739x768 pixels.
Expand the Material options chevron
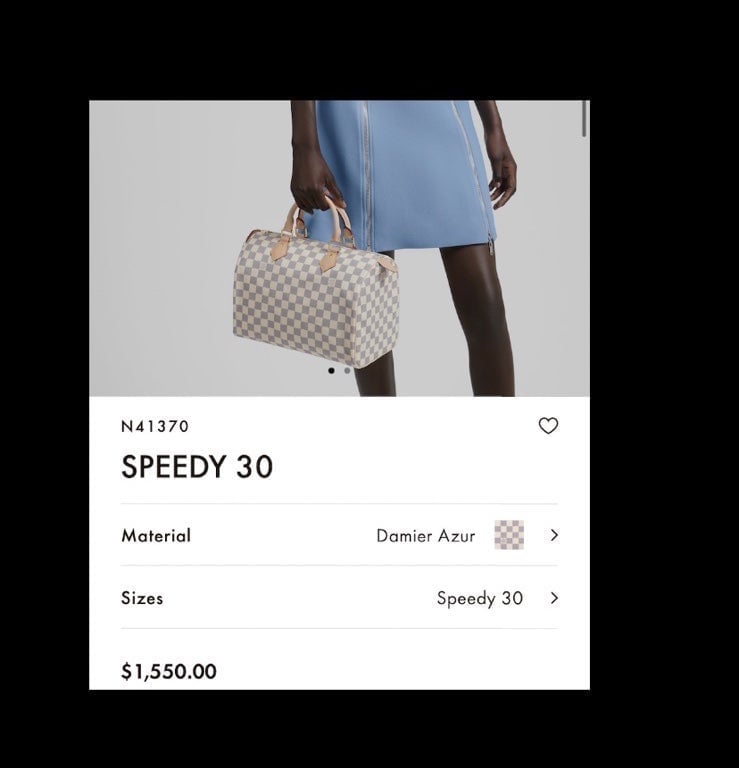pyautogui.click(x=554, y=535)
